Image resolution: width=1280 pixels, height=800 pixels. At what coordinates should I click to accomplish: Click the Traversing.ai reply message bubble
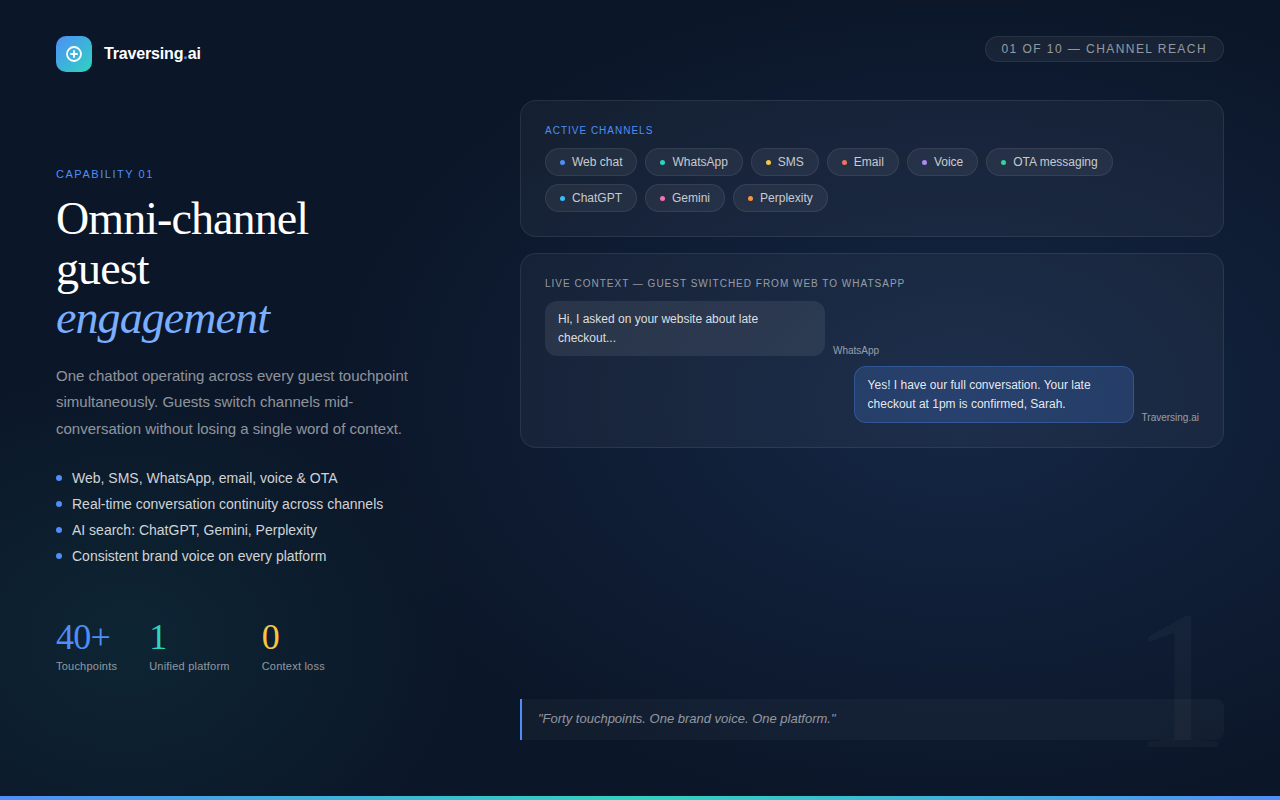click(994, 394)
